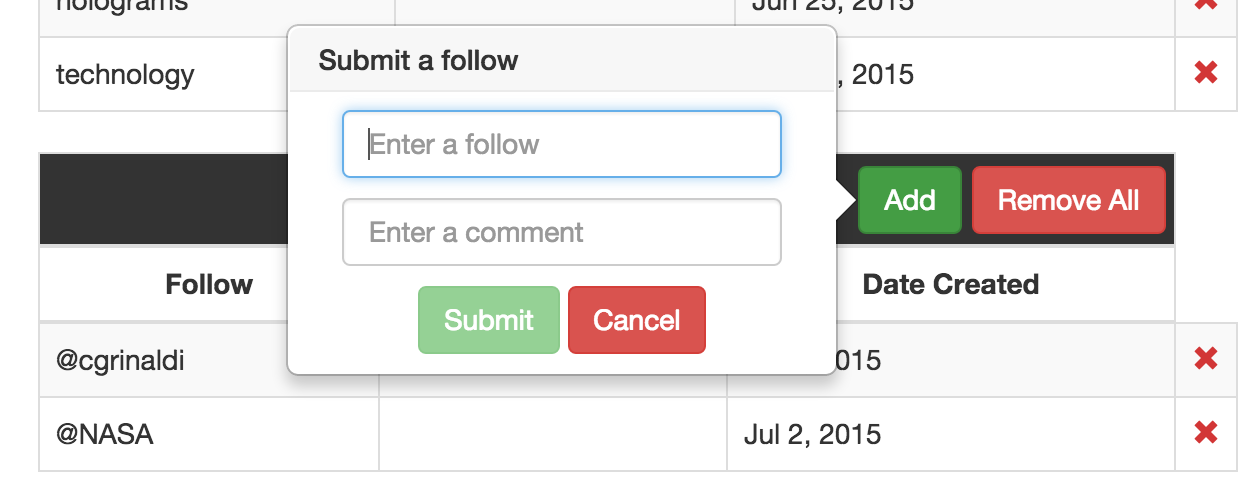This screenshot has height=490, width=1254.
Task: Submit the new follow
Action: 489,320
